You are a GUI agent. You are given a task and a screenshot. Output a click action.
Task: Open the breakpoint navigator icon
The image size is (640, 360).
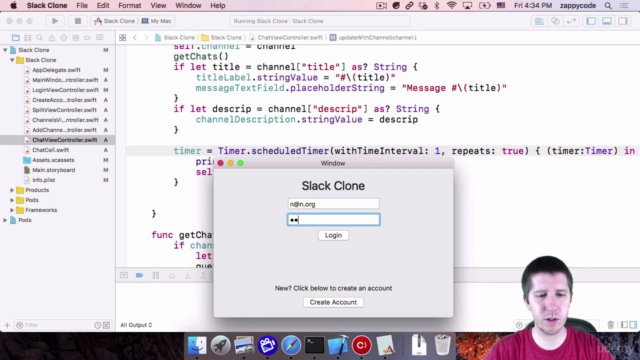tap(87, 38)
